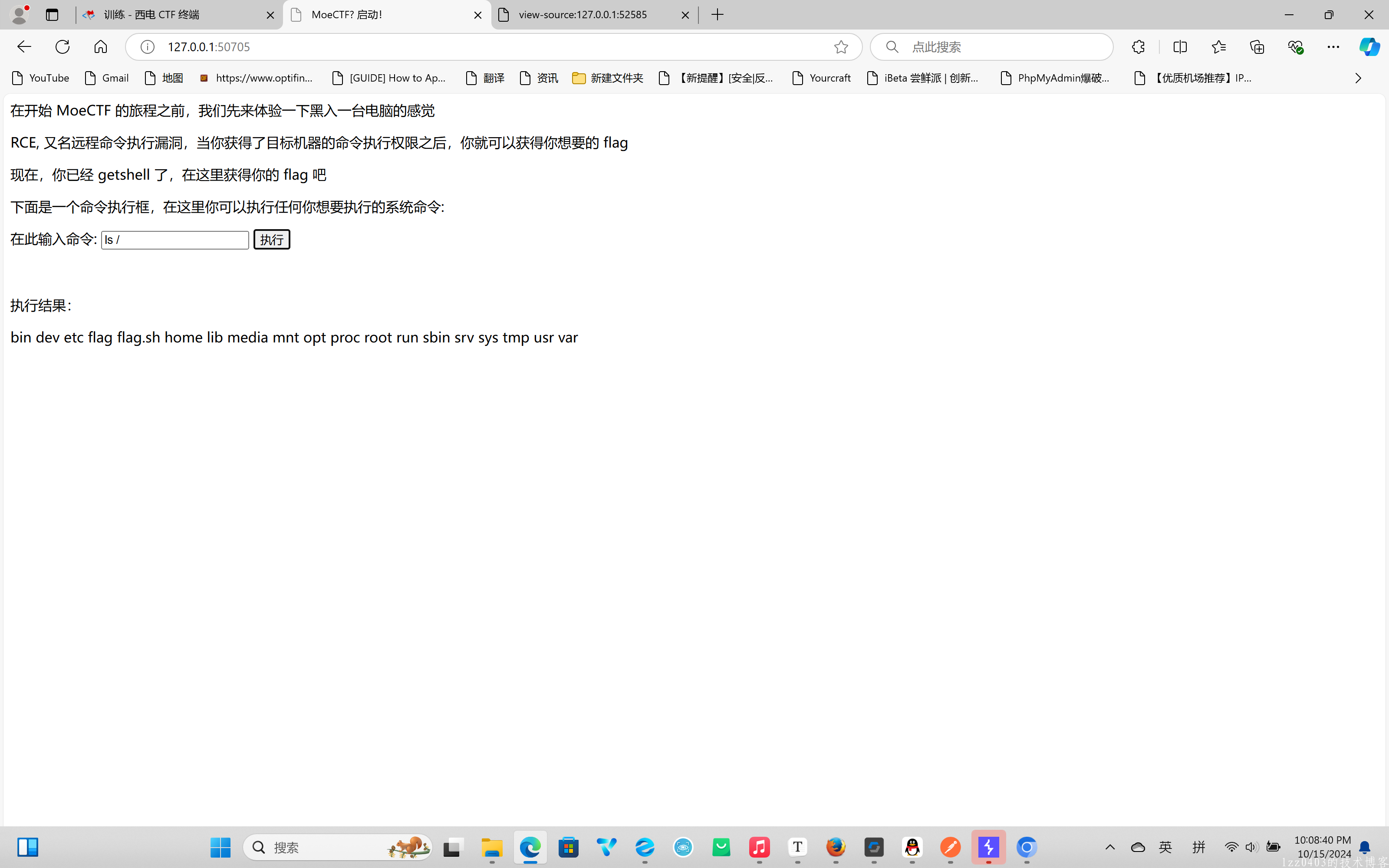Open the Favorites list icon

pos(1218,46)
